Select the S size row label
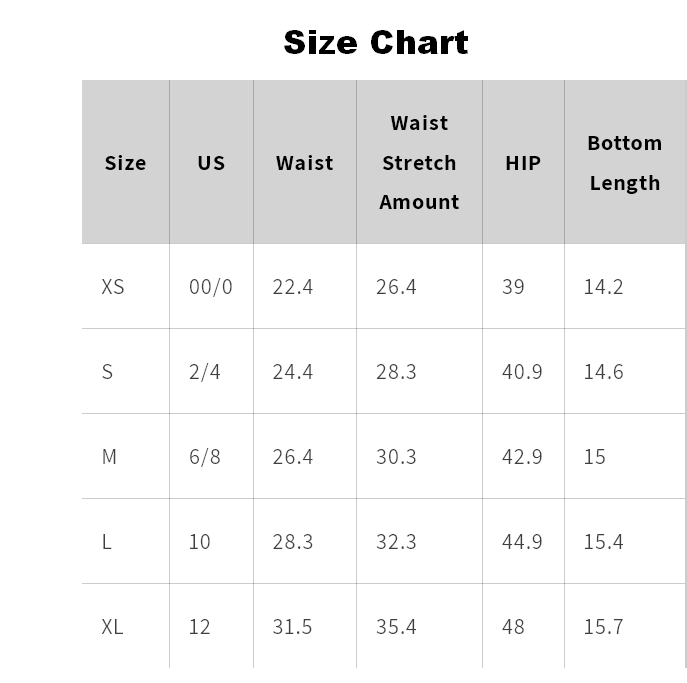The image size is (687, 683). point(107,372)
